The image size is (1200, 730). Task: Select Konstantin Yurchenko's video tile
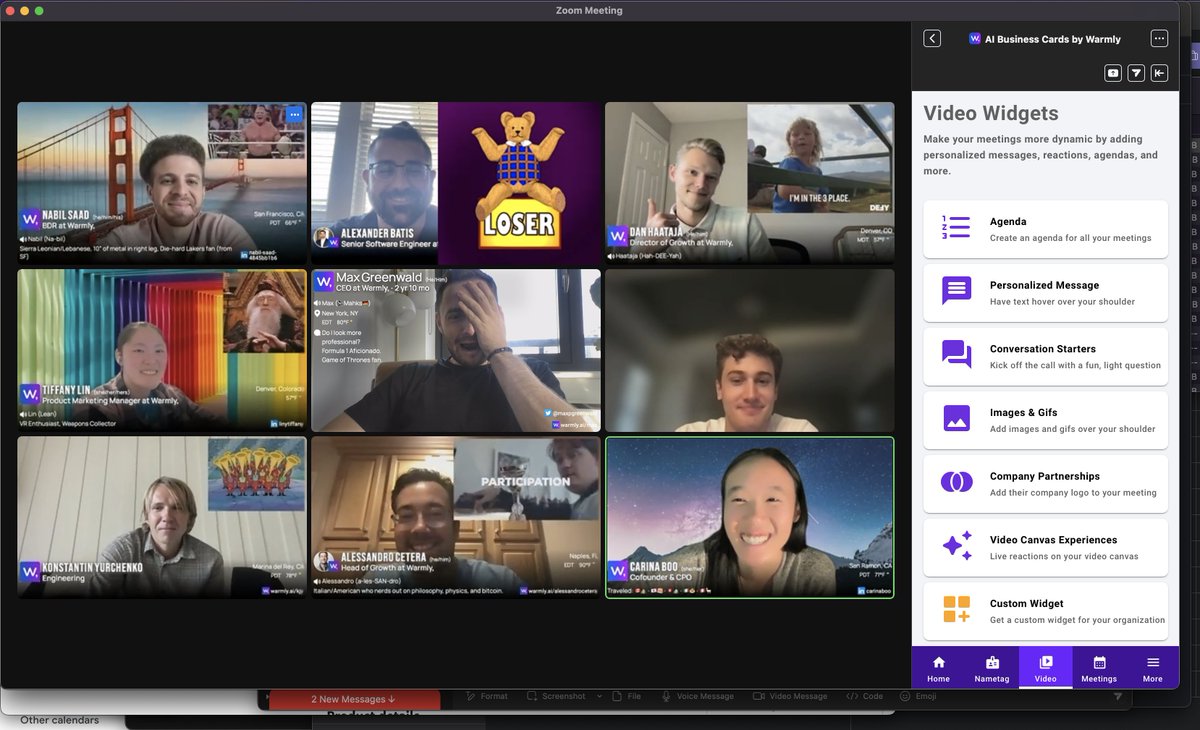[162, 517]
